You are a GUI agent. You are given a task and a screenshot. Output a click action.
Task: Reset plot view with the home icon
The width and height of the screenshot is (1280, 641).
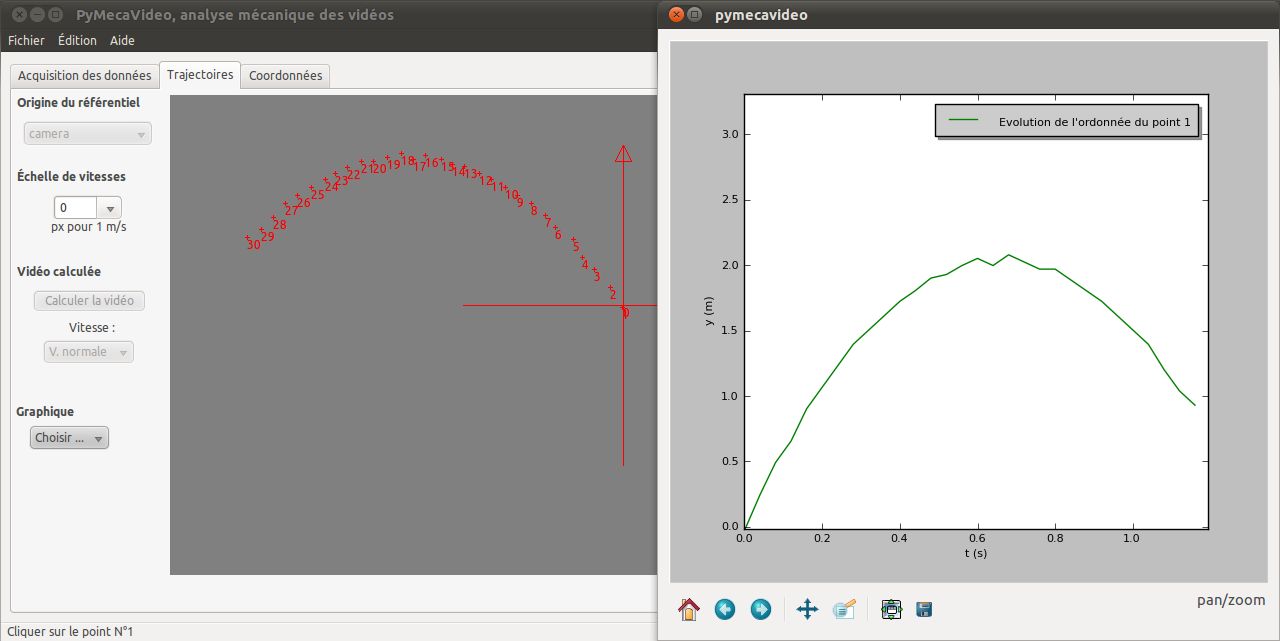[x=689, y=609]
